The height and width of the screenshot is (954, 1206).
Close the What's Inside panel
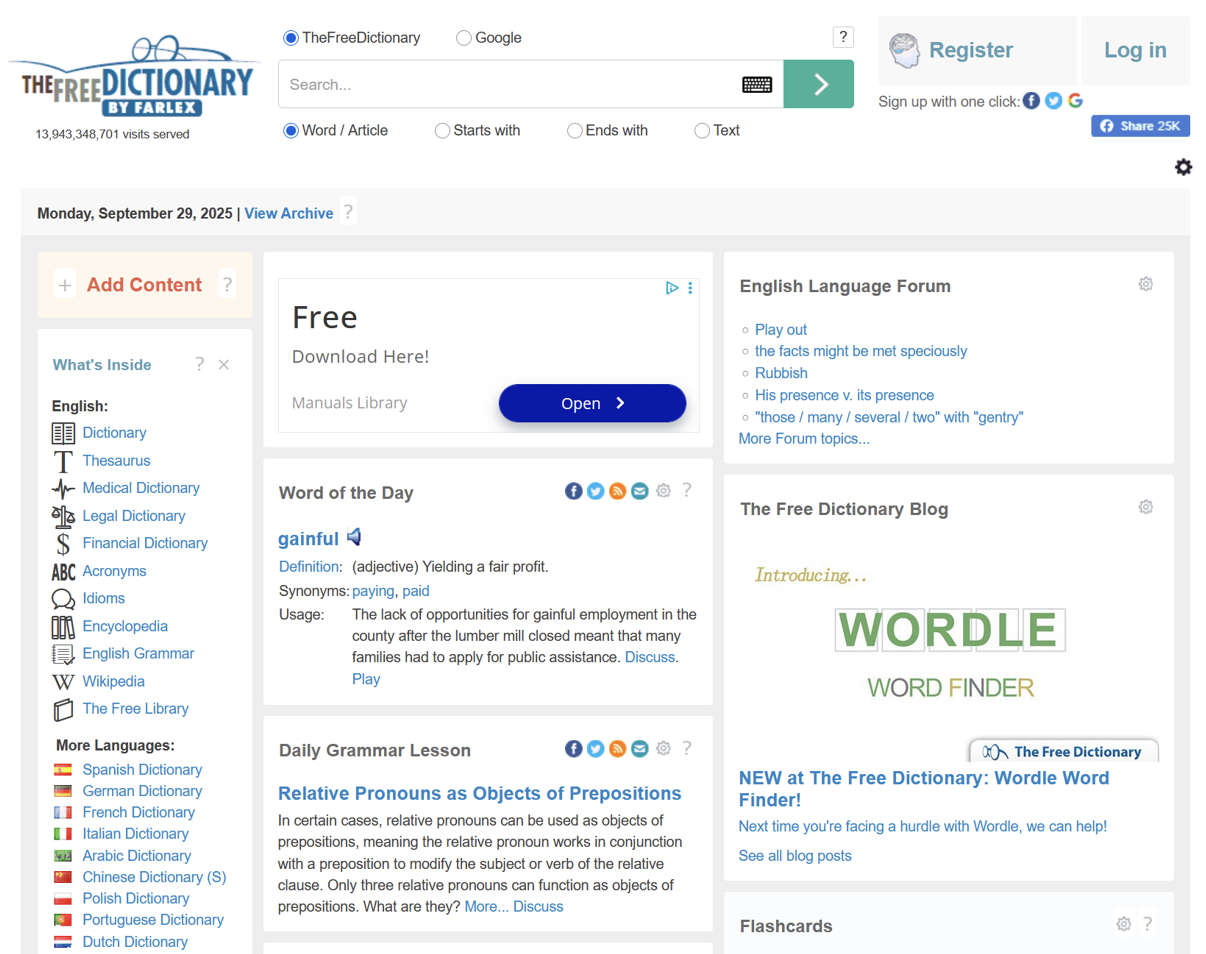tap(224, 365)
